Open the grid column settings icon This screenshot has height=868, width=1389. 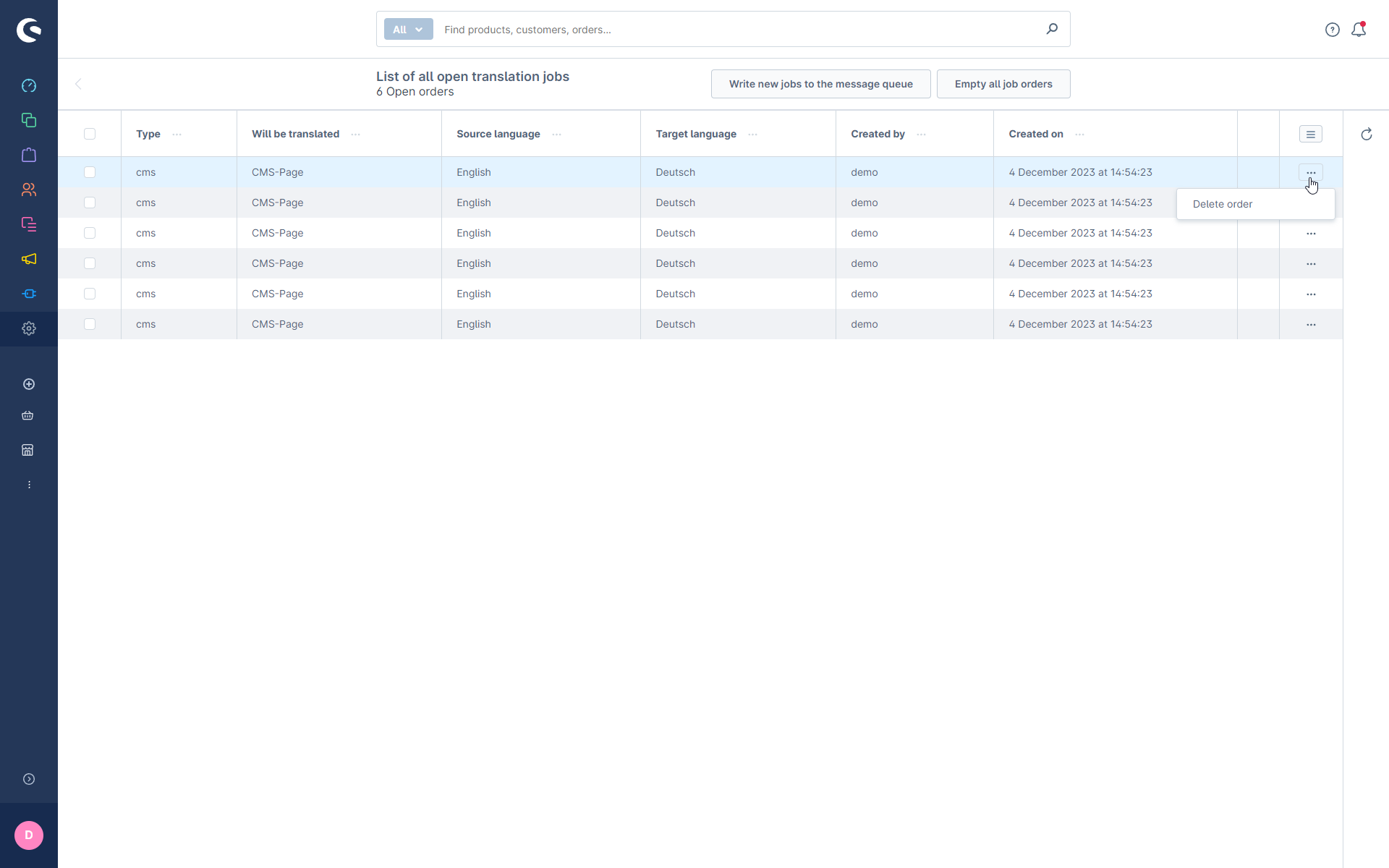(1311, 135)
